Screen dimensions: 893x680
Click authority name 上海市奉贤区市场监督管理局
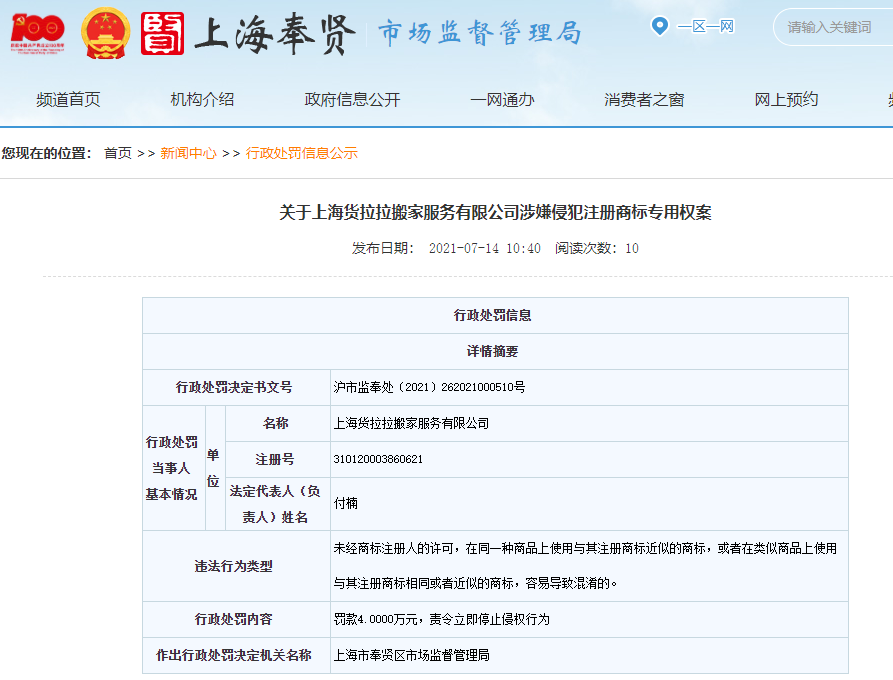411,655
